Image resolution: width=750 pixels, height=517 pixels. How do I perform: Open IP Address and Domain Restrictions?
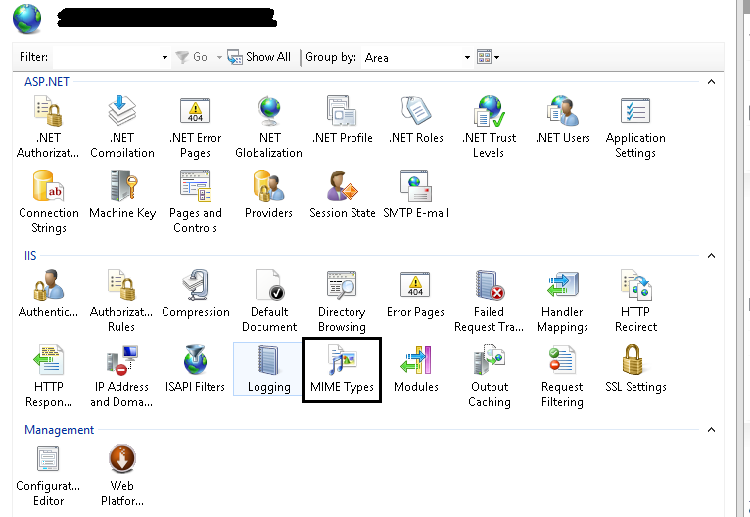(121, 376)
